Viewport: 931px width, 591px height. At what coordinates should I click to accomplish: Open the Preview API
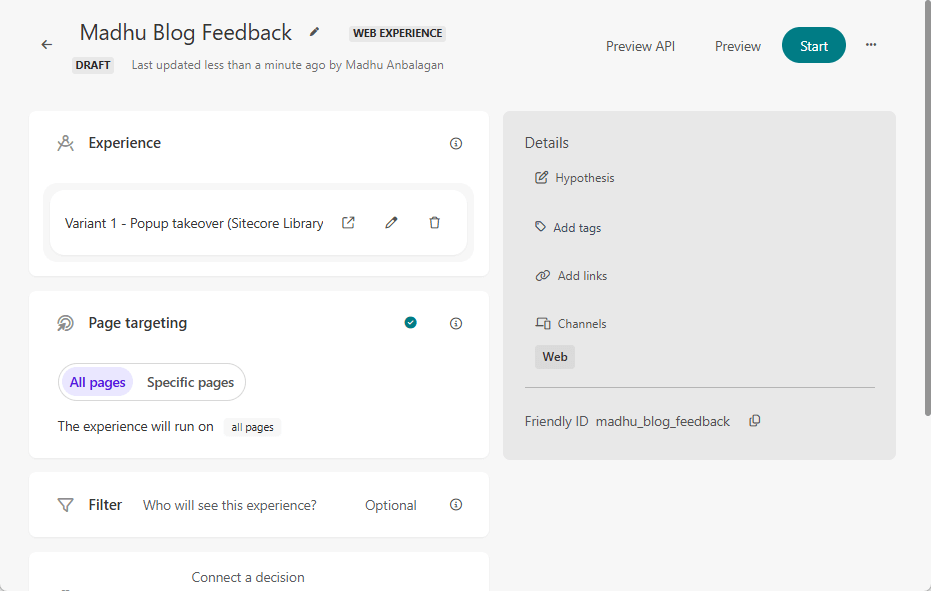(x=640, y=46)
